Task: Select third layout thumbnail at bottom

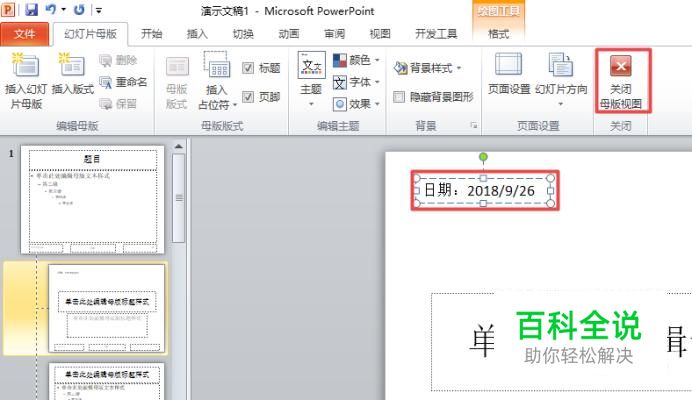Action: pyautogui.click(x=106, y=381)
